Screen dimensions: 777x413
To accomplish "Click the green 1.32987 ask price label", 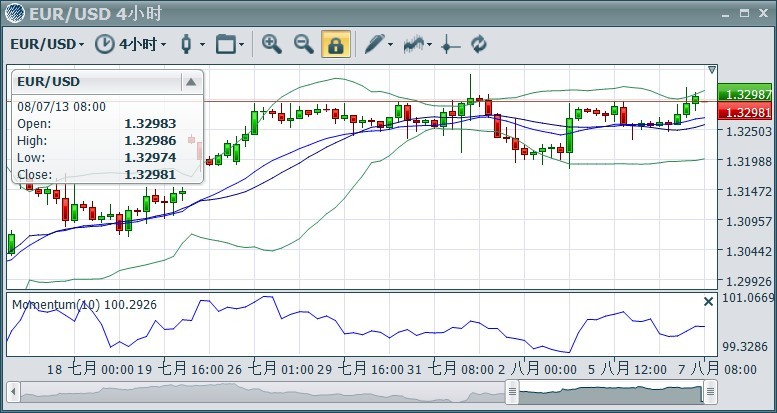I will 745,93.
